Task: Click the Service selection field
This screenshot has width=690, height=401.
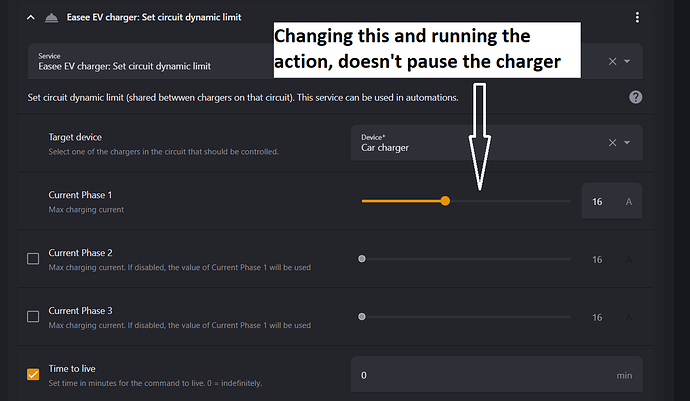Action: pos(300,62)
